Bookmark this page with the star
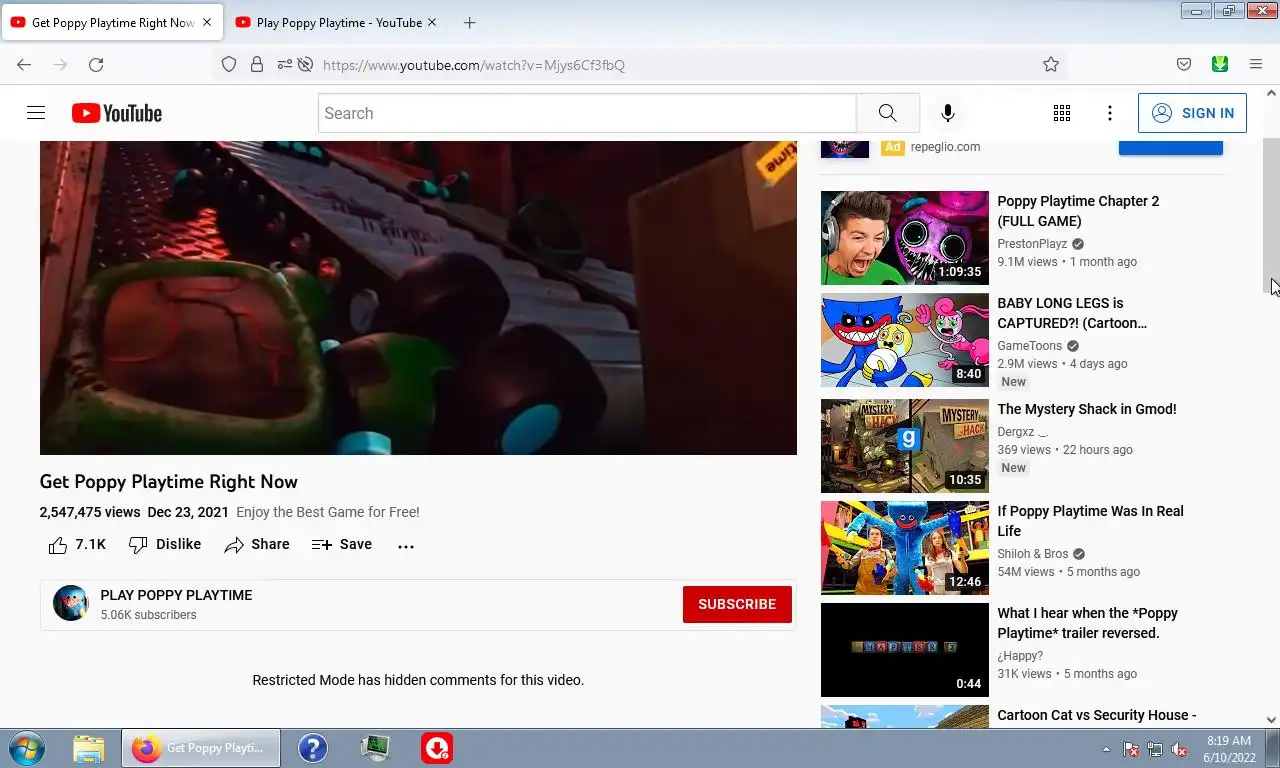 pyautogui.click(x=1051, y=64)
